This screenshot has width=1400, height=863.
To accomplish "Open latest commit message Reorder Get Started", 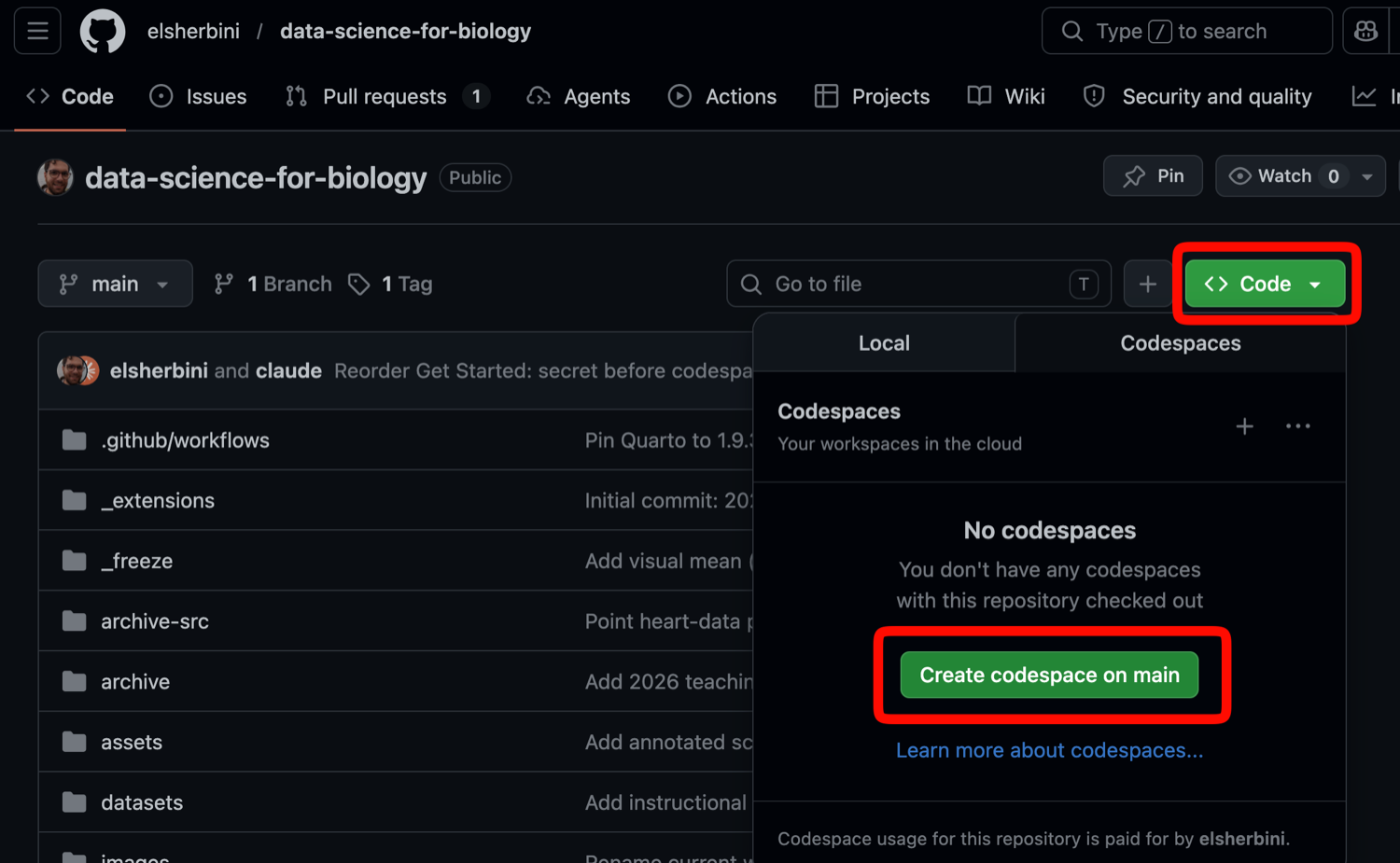I will click(x=543, y=370).
